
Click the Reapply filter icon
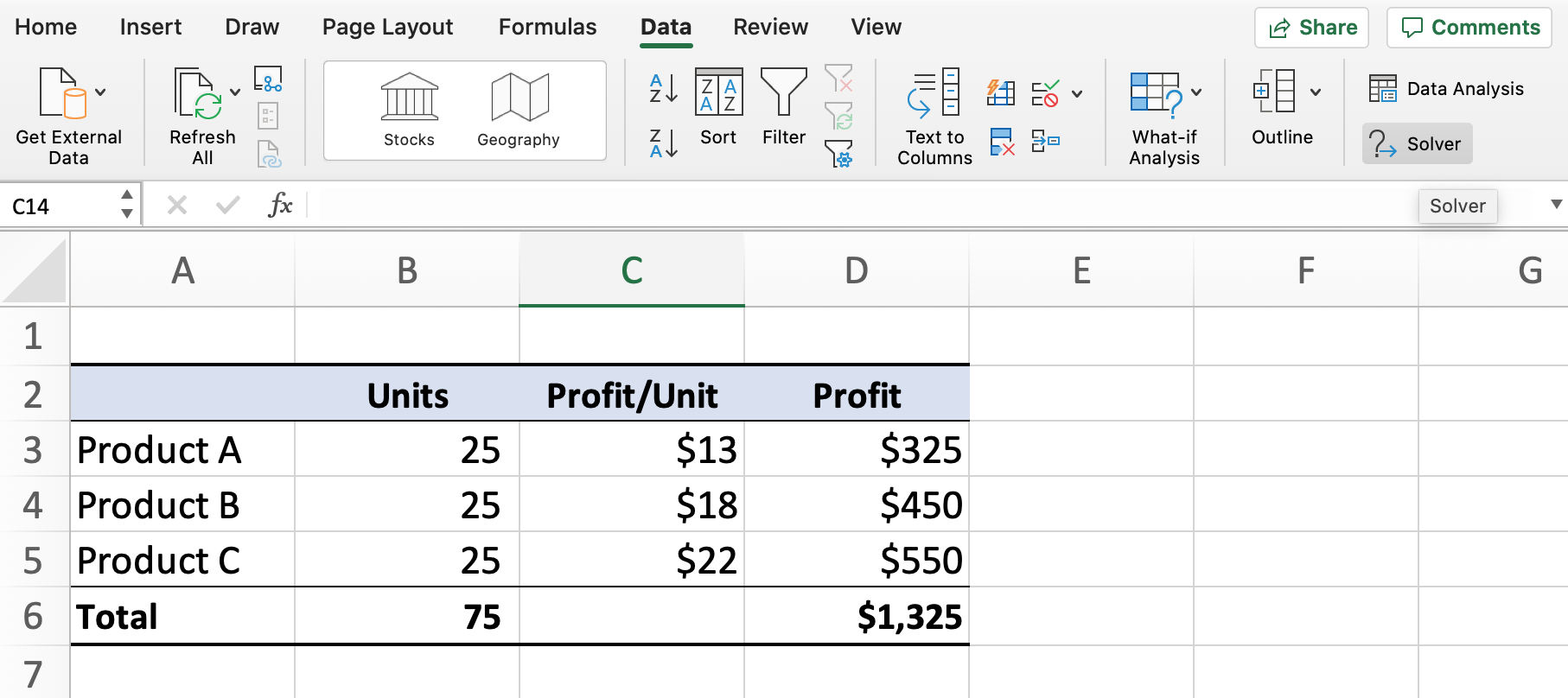[838, 116]
